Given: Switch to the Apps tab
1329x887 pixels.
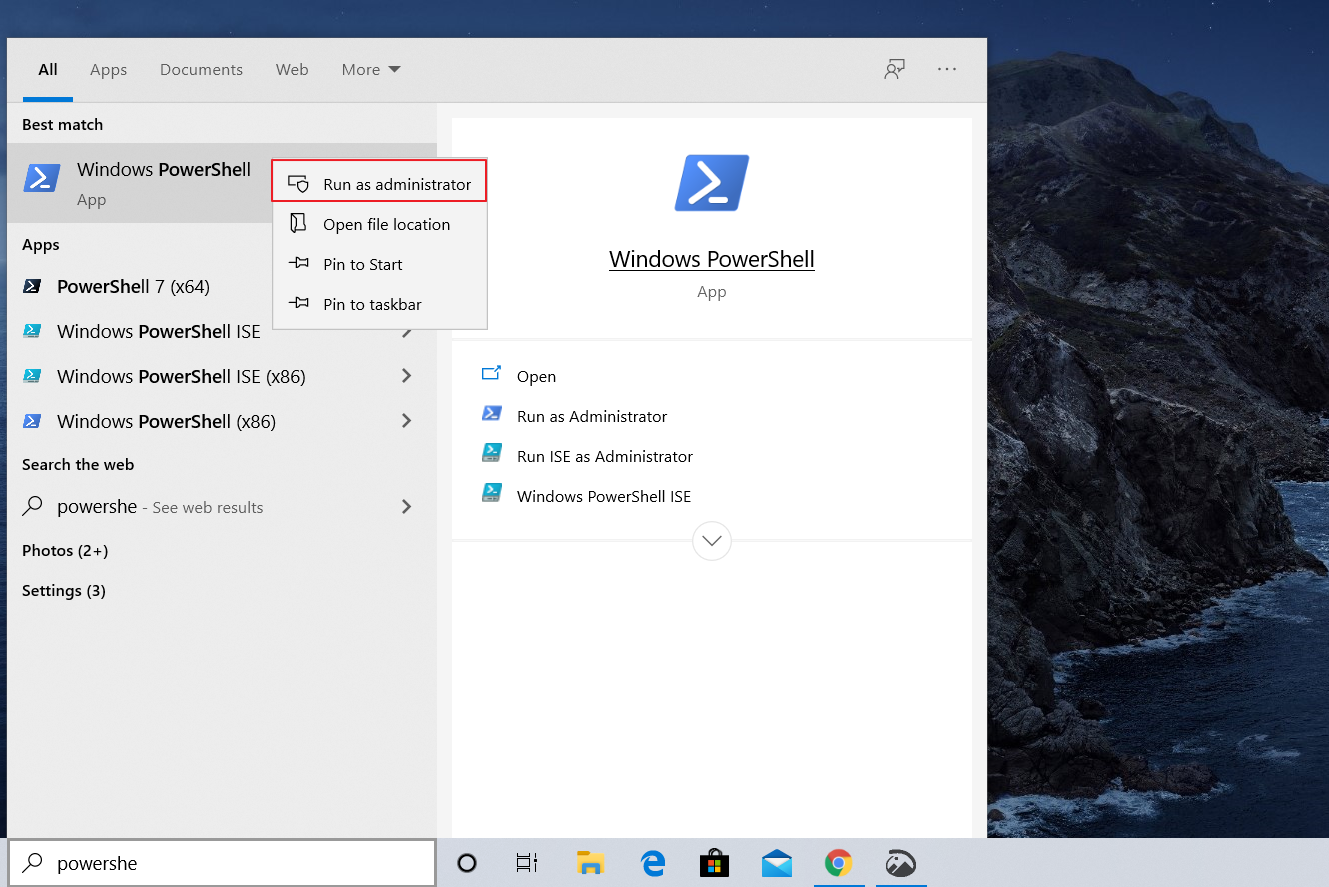Looking at the screenshot, I should 108,70.
